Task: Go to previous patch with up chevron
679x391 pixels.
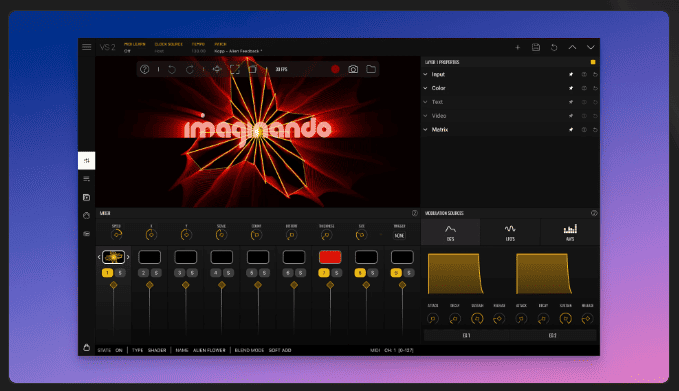Action: click(572, 47)
